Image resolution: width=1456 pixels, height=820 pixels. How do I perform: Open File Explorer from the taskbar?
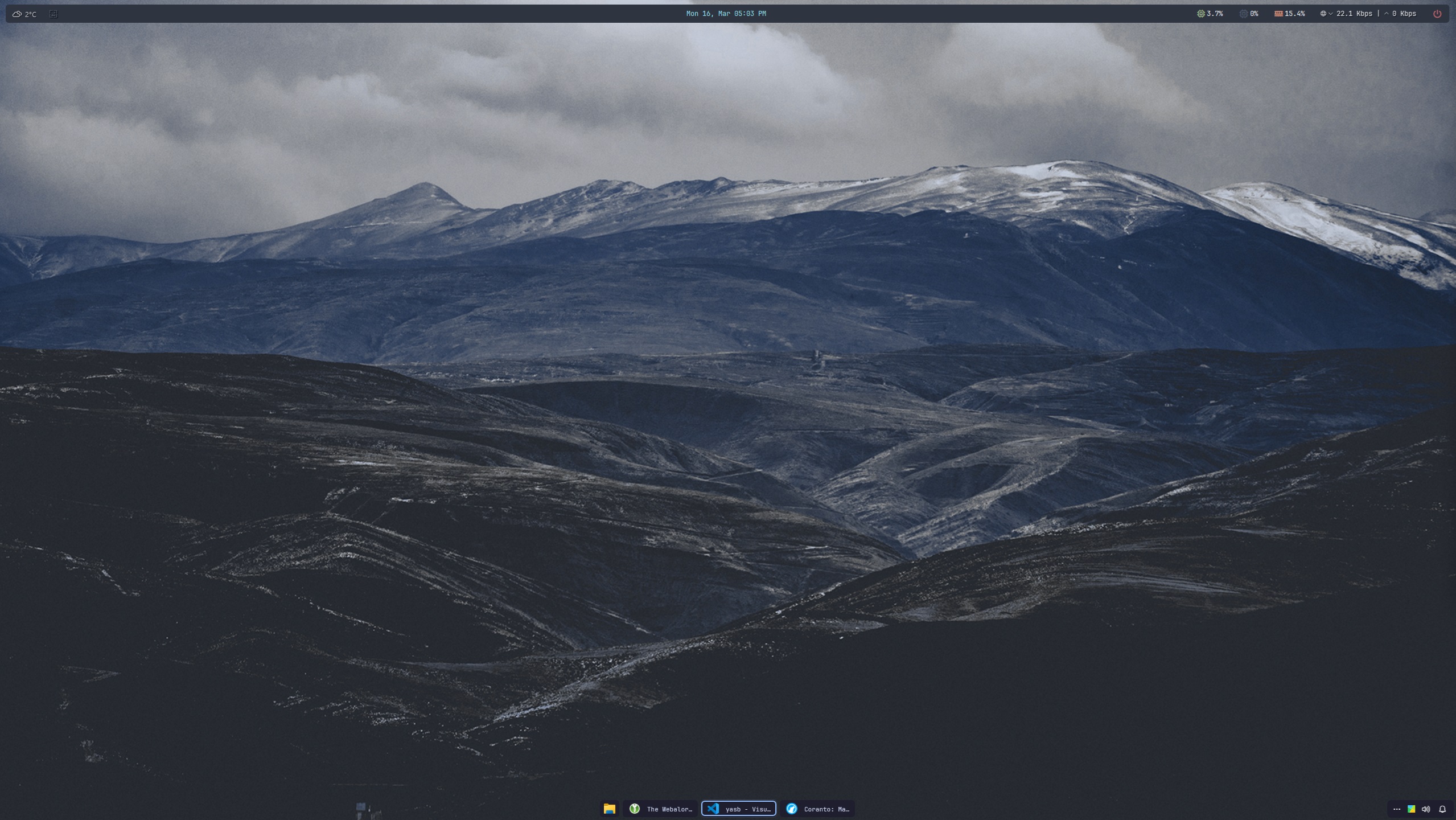(x=609, y=809)
